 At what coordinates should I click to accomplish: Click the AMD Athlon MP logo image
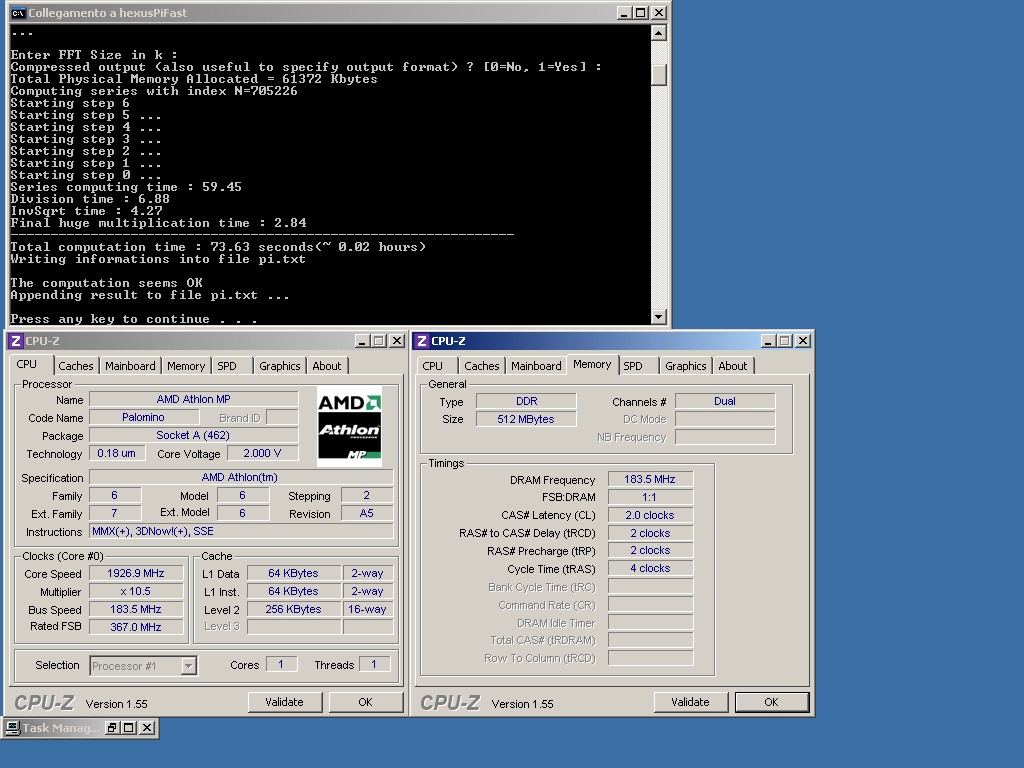click(349, 428)
